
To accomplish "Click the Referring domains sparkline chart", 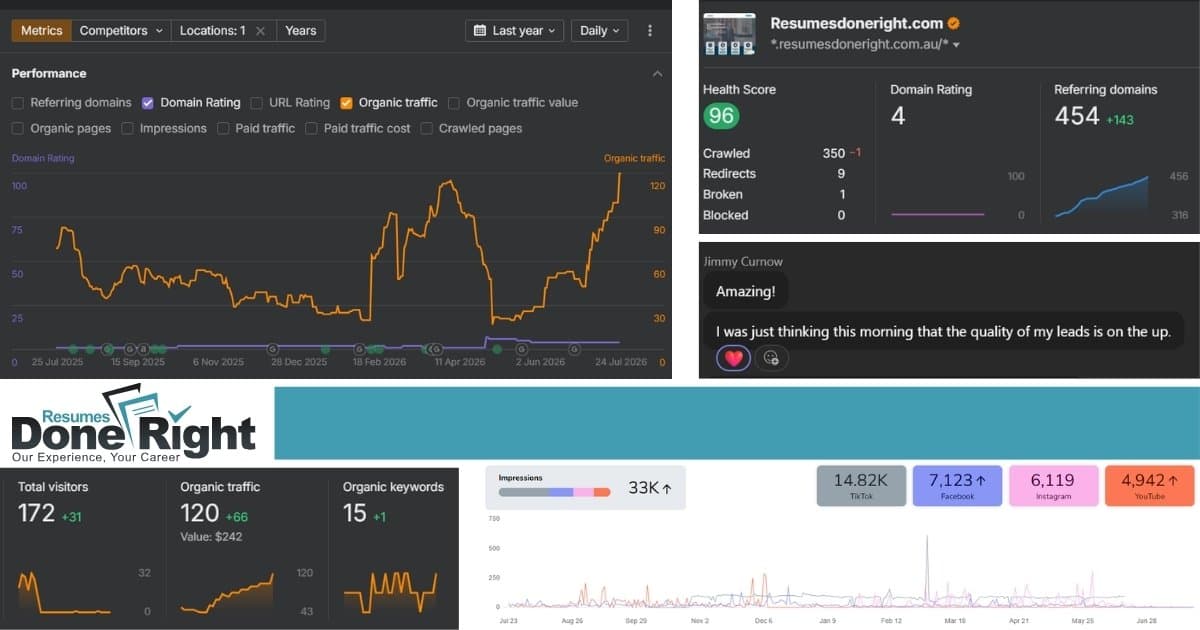I will 1101,197.
